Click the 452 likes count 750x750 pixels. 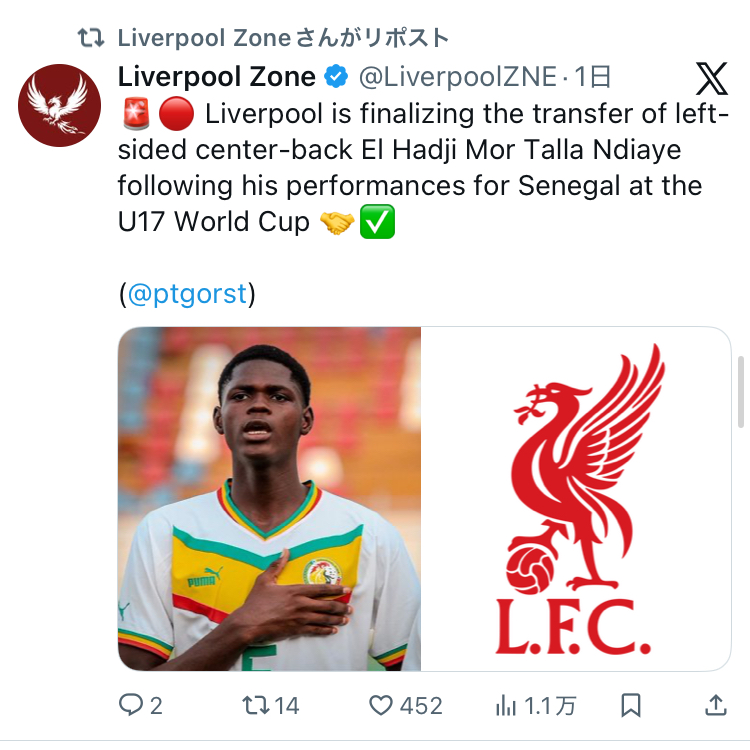pos(421,705)
